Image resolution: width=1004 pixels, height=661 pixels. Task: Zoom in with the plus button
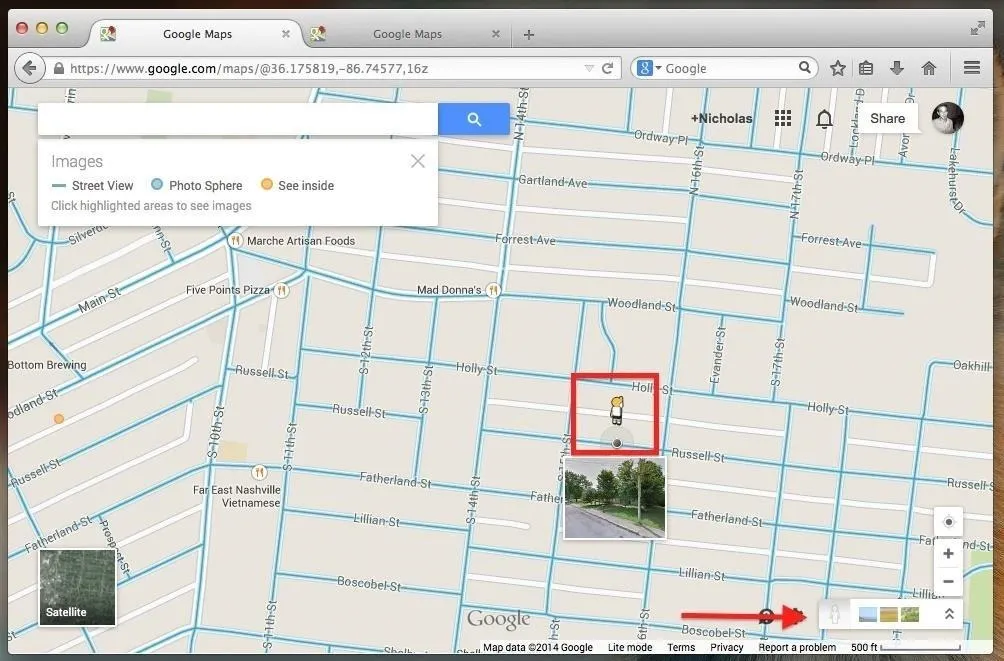pos(948,554)
